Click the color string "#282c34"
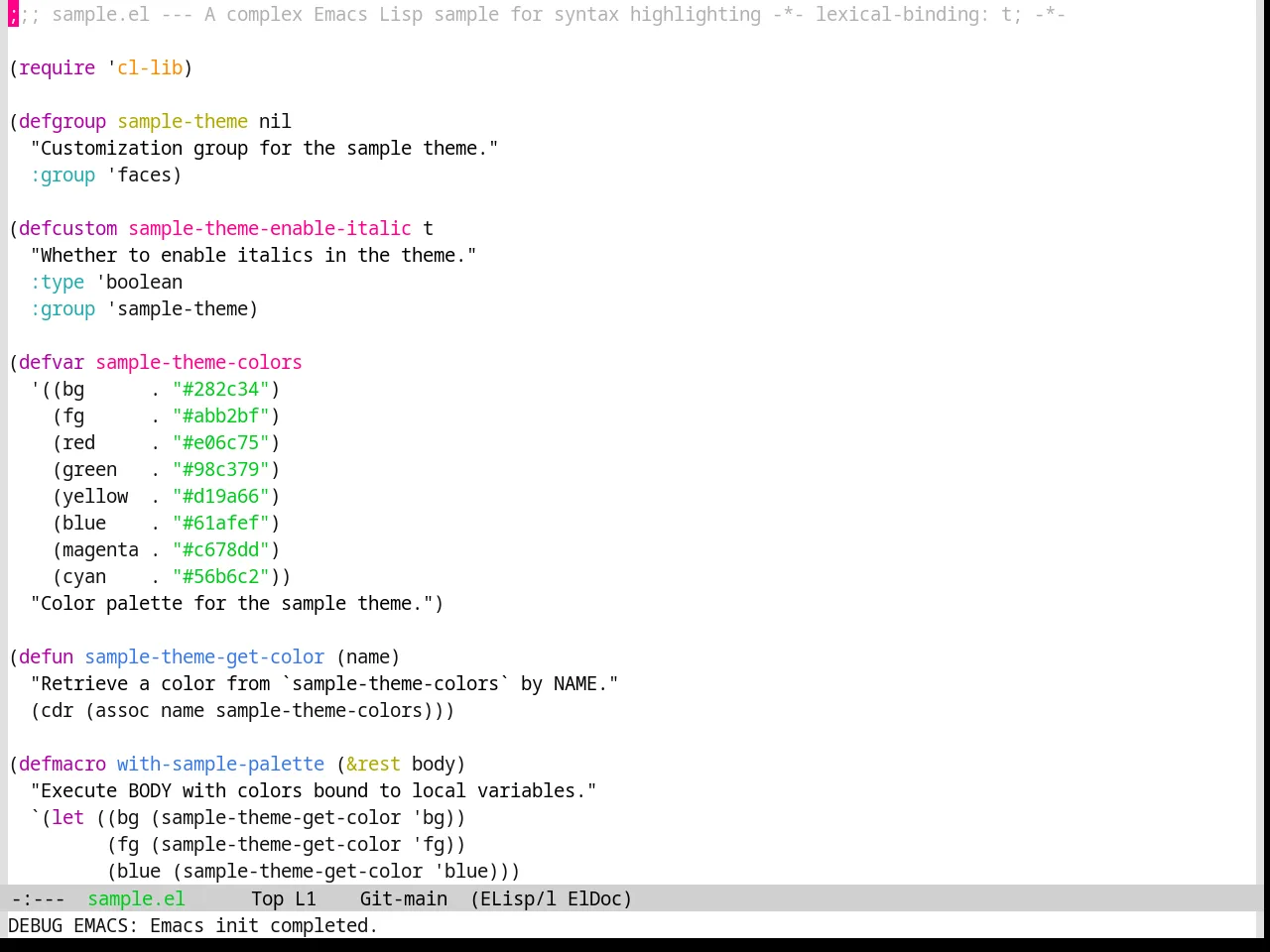Viewport: 1270px width, 952px height. coord(220,389)
